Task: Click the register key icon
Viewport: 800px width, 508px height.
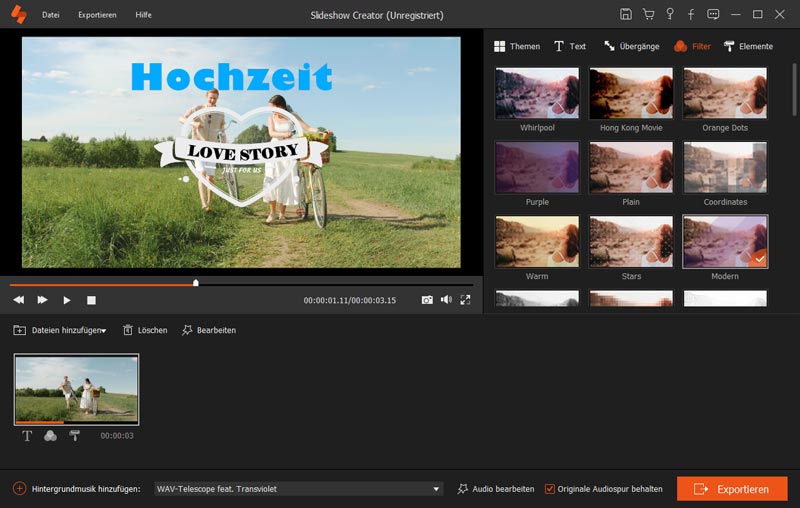Action: (670, 14)
